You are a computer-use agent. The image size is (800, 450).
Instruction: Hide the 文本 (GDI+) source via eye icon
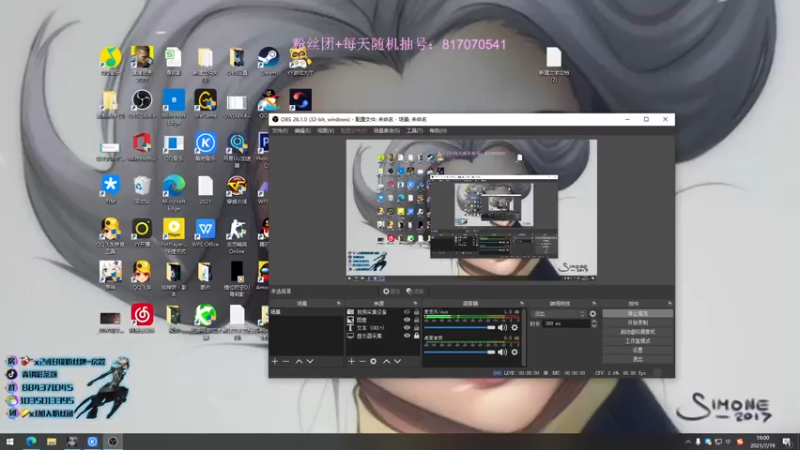tap(407, 328)
